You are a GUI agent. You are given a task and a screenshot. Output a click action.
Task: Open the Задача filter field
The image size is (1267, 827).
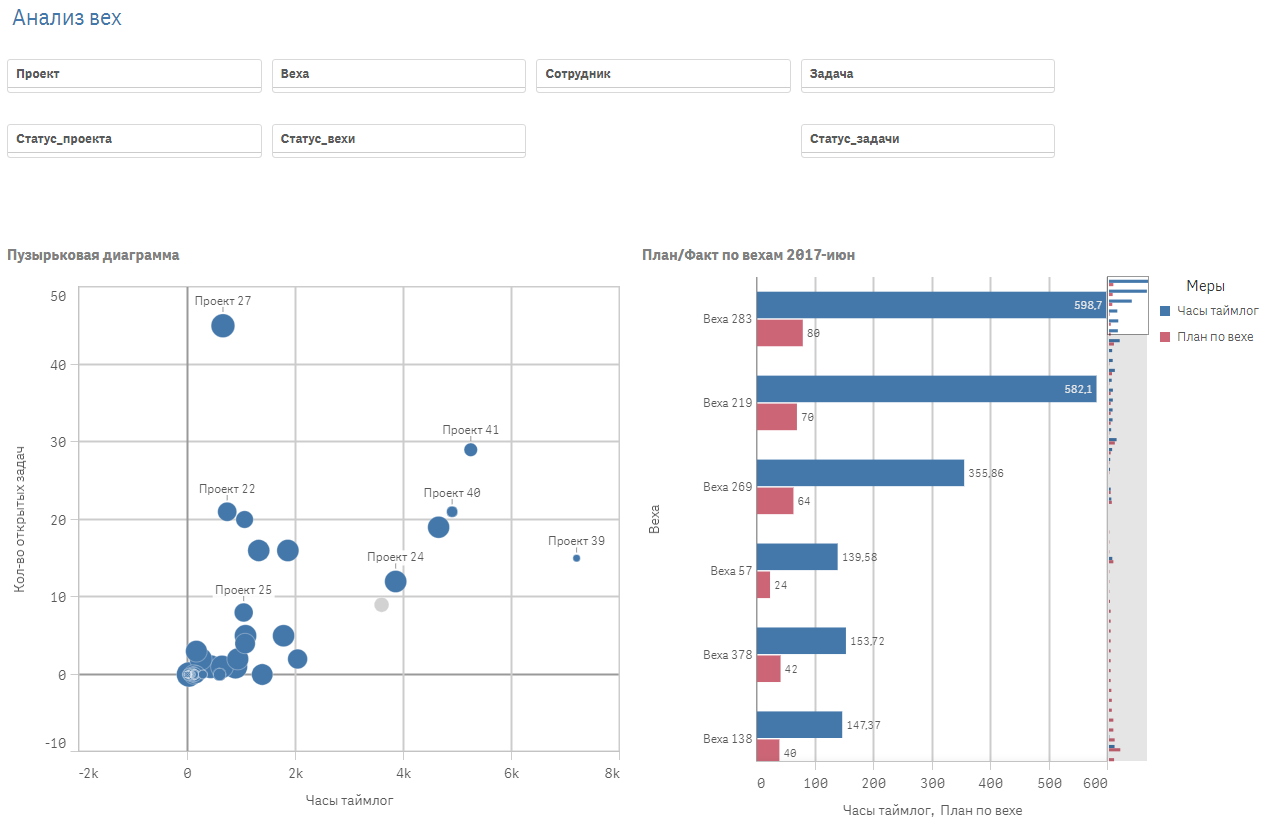tap(927, 74)
